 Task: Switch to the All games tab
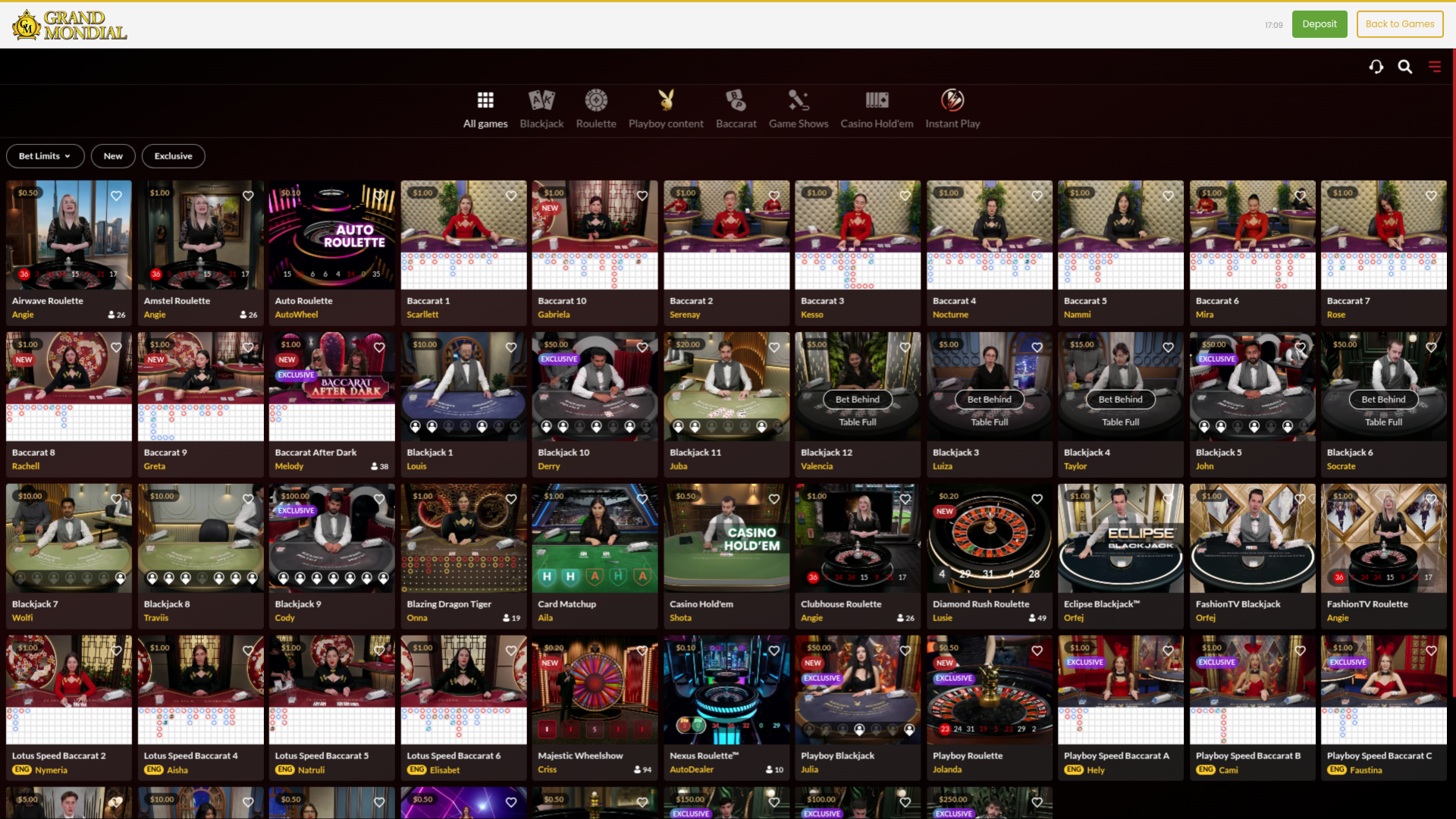485,108
